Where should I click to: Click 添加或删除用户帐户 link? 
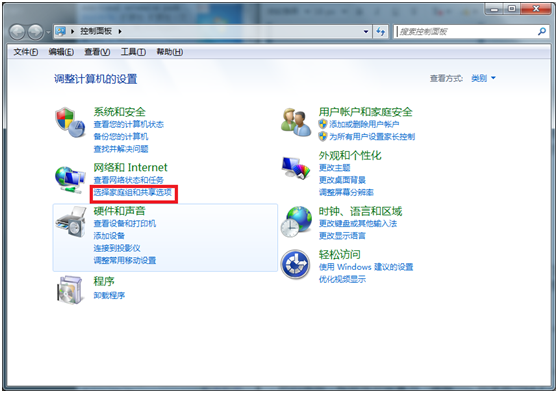point(364,124)
